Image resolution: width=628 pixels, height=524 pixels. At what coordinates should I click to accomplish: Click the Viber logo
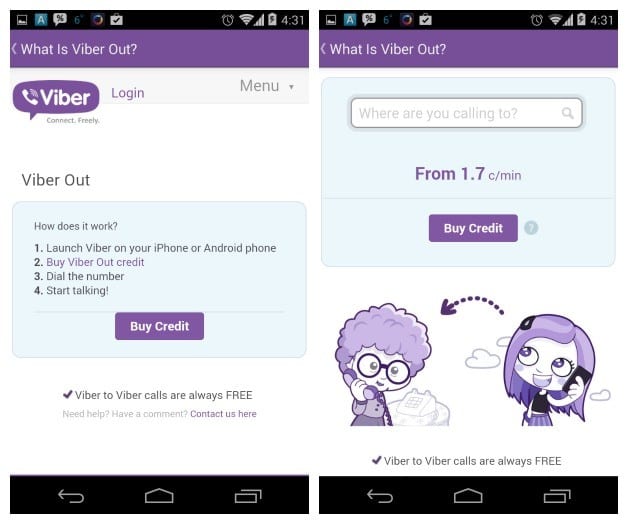[x=56, y=102]
